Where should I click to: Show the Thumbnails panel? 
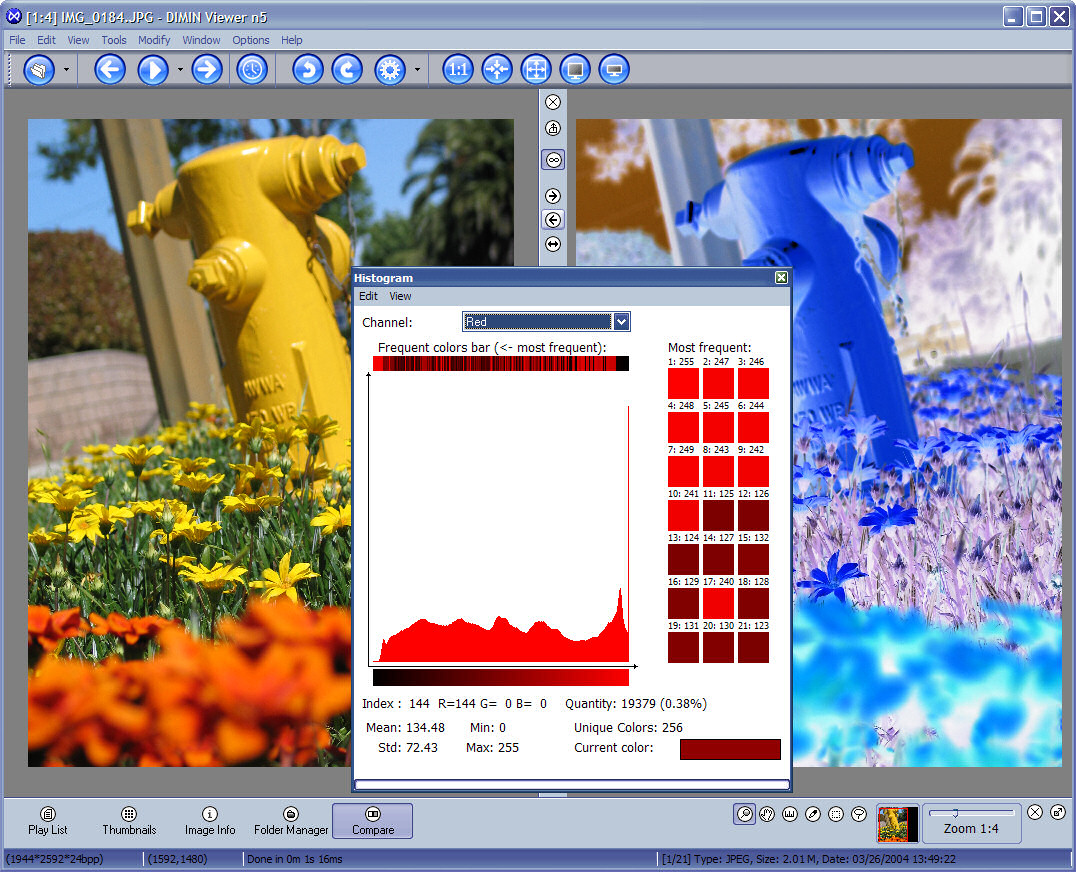tap(129, 821)
